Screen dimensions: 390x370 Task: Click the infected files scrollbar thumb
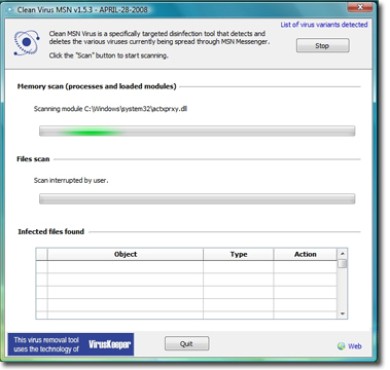point(342,264)
